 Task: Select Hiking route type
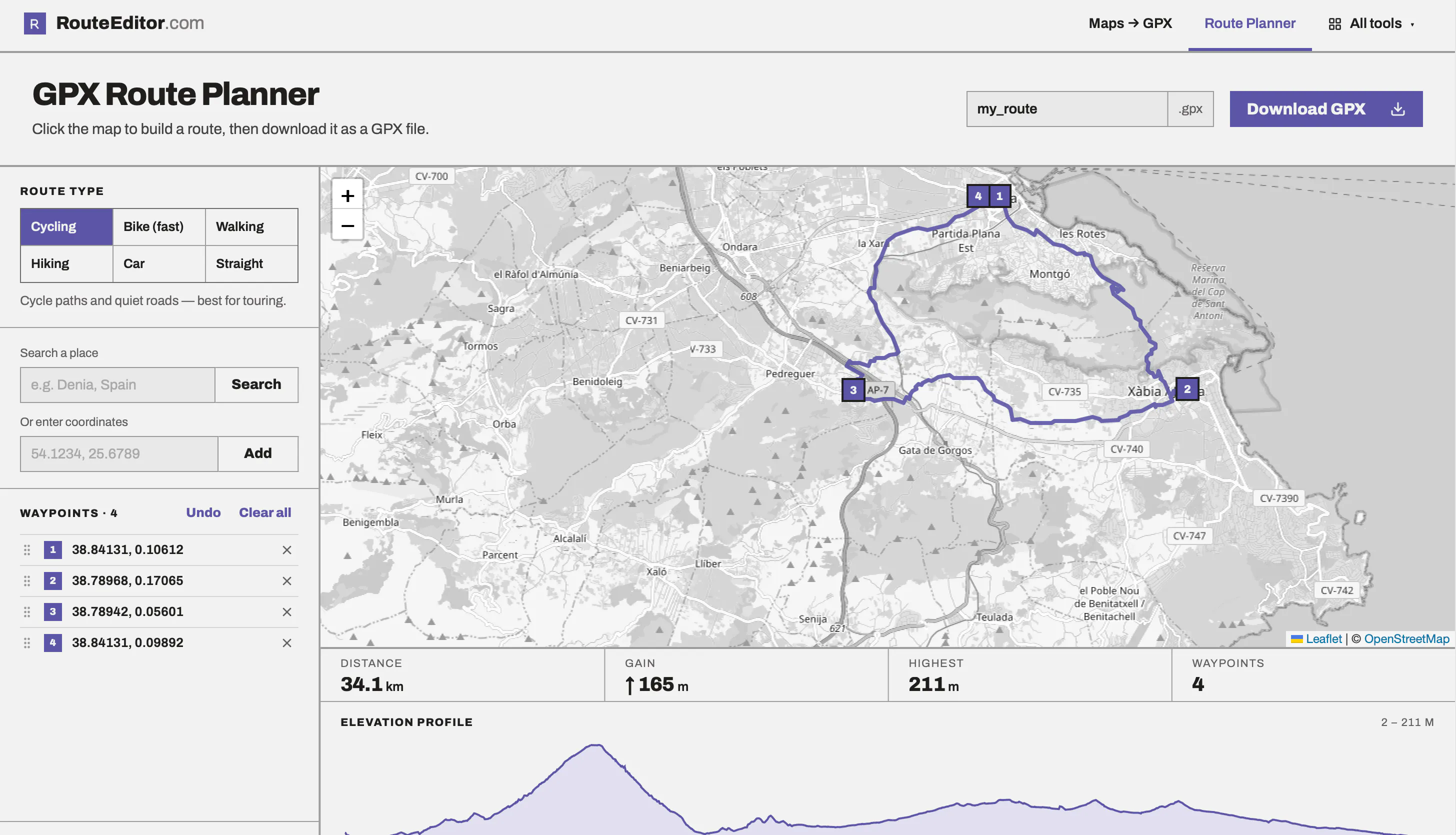pyautogui.click(x=66, y=264)
